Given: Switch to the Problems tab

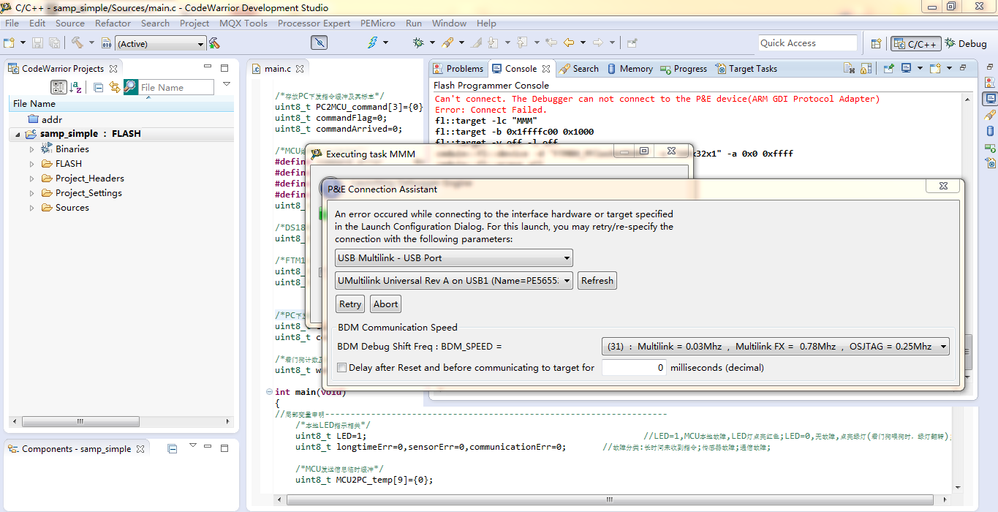Looking at the screenshot, I should pos(458,69).
